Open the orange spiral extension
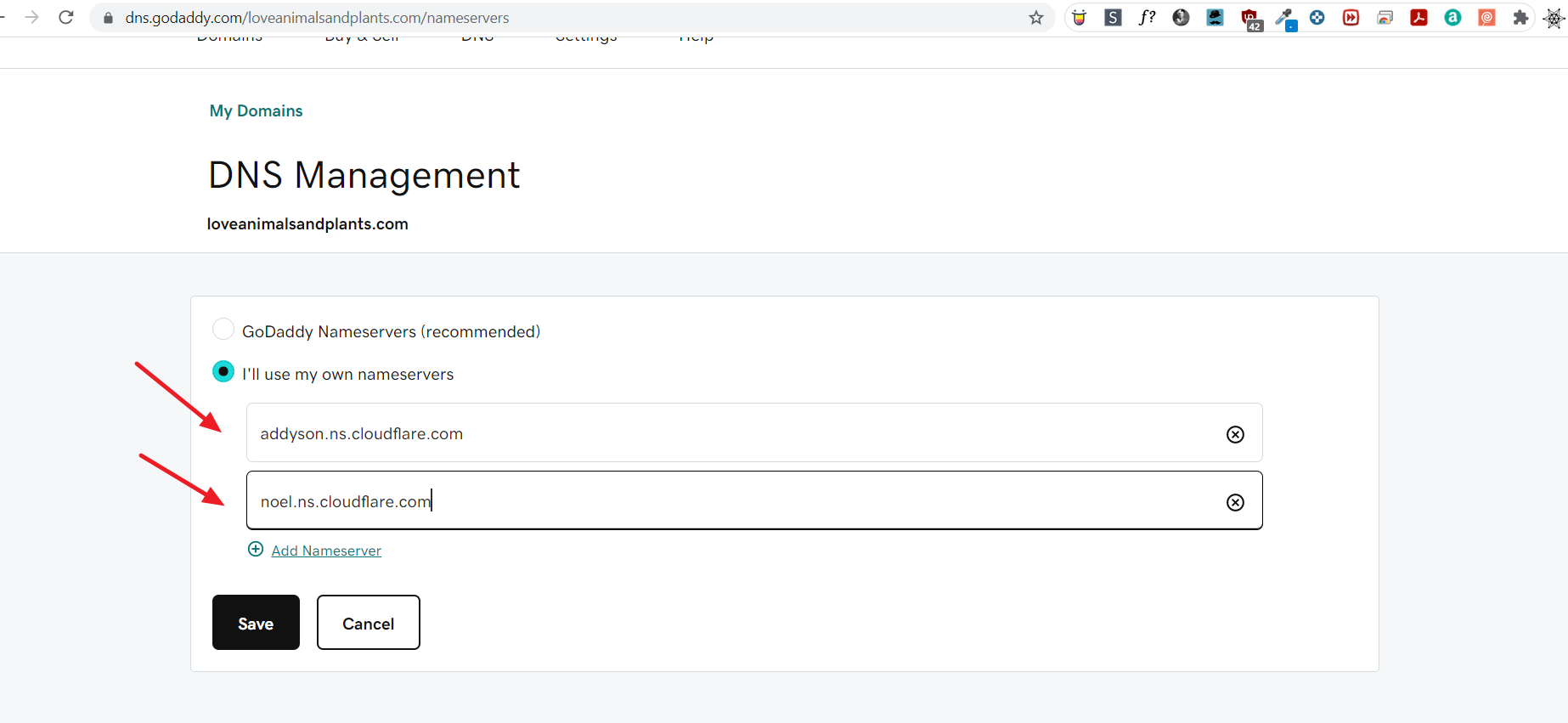1568x723 pixels. coord(1486,18)
